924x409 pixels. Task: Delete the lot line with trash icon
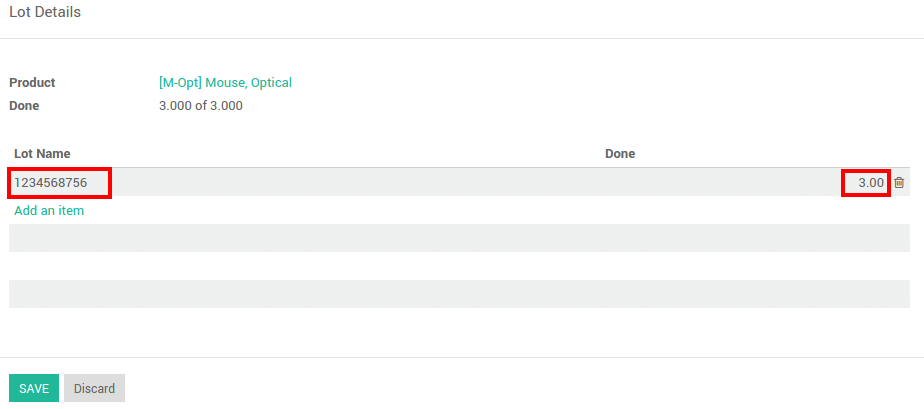899,183
